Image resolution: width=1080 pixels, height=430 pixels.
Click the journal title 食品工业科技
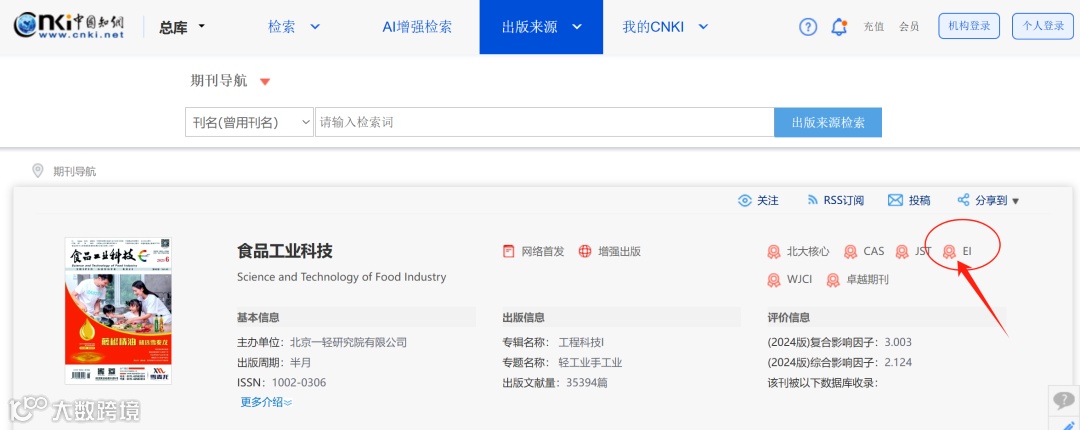[x=284, y=251]
